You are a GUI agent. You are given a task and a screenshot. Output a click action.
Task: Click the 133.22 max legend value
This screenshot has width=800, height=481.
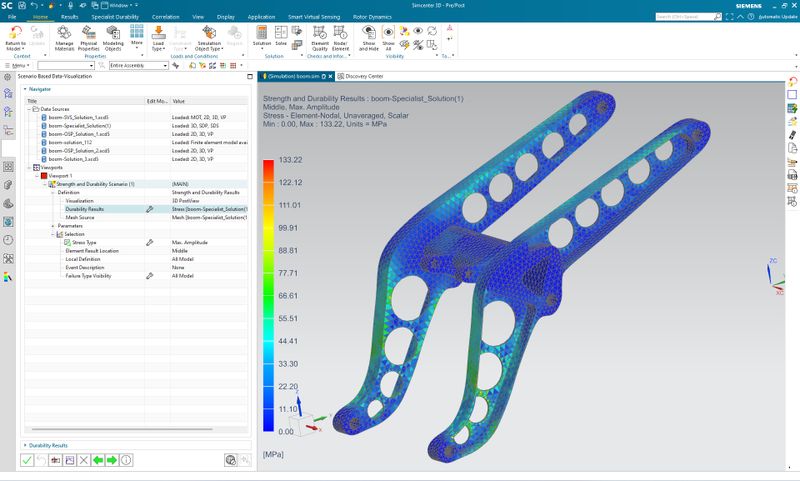point(290,160)
